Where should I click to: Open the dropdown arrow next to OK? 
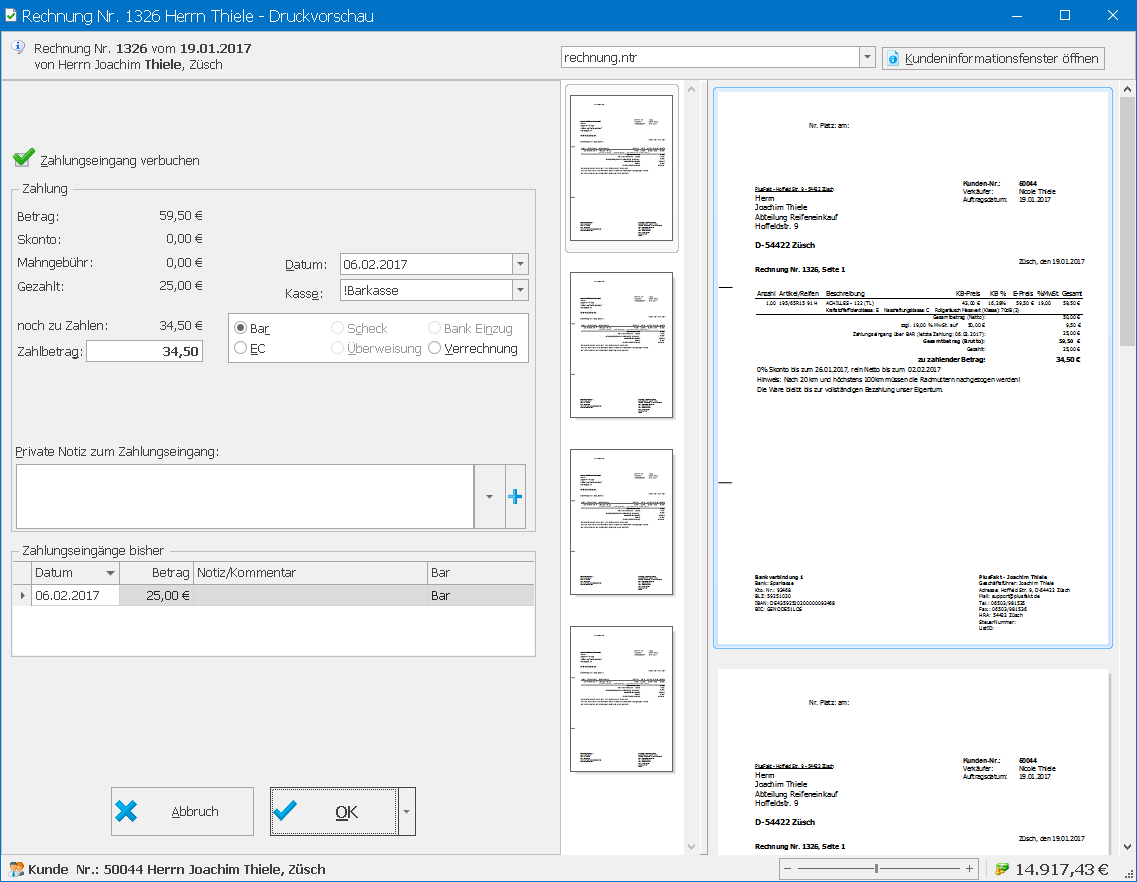[x=406, y=812]
